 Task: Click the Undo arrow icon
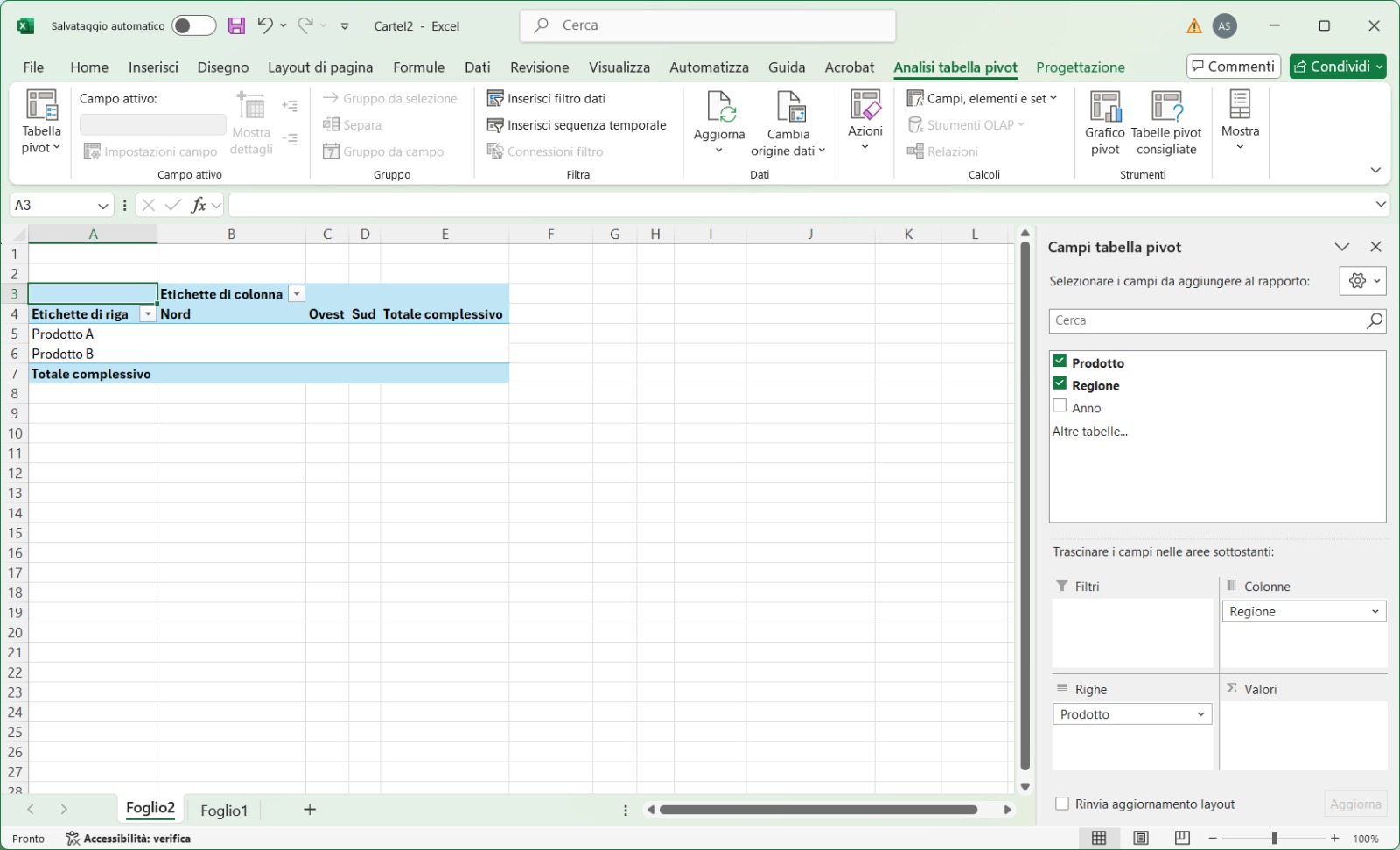point(264,25)
